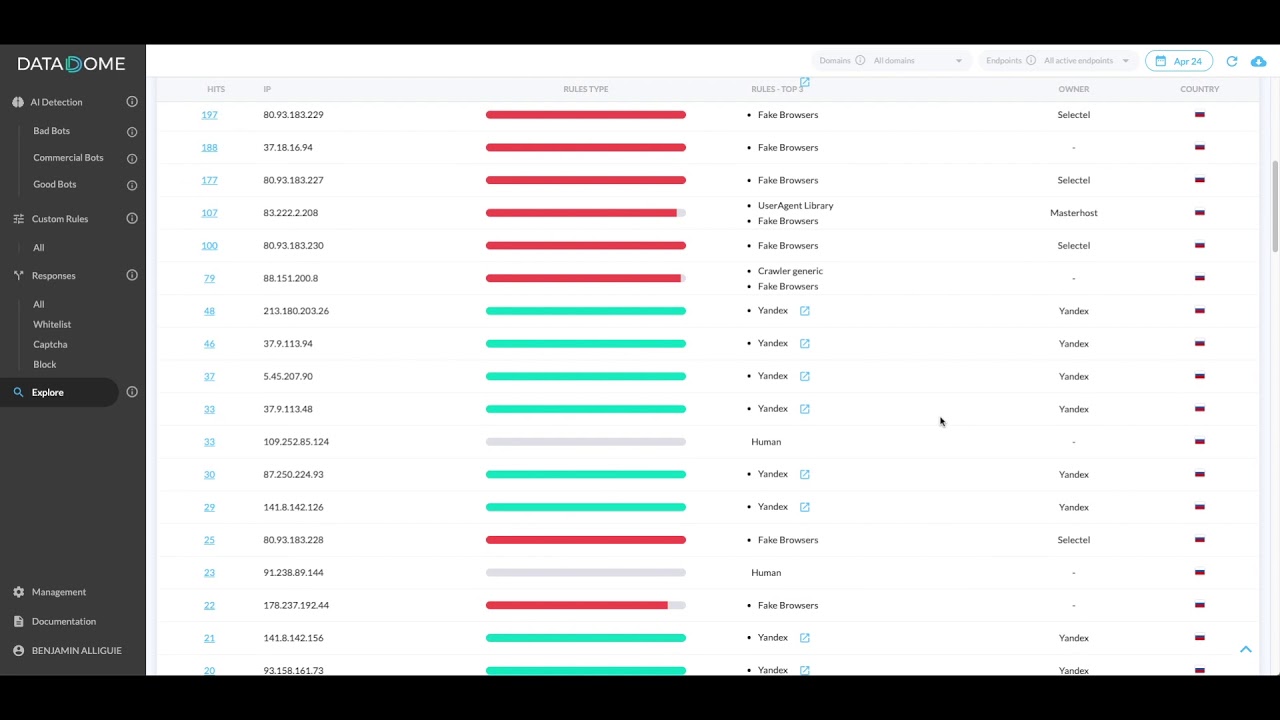1280x720 pixels.
Task: Go to Custom Rules section
Action: 60,219
